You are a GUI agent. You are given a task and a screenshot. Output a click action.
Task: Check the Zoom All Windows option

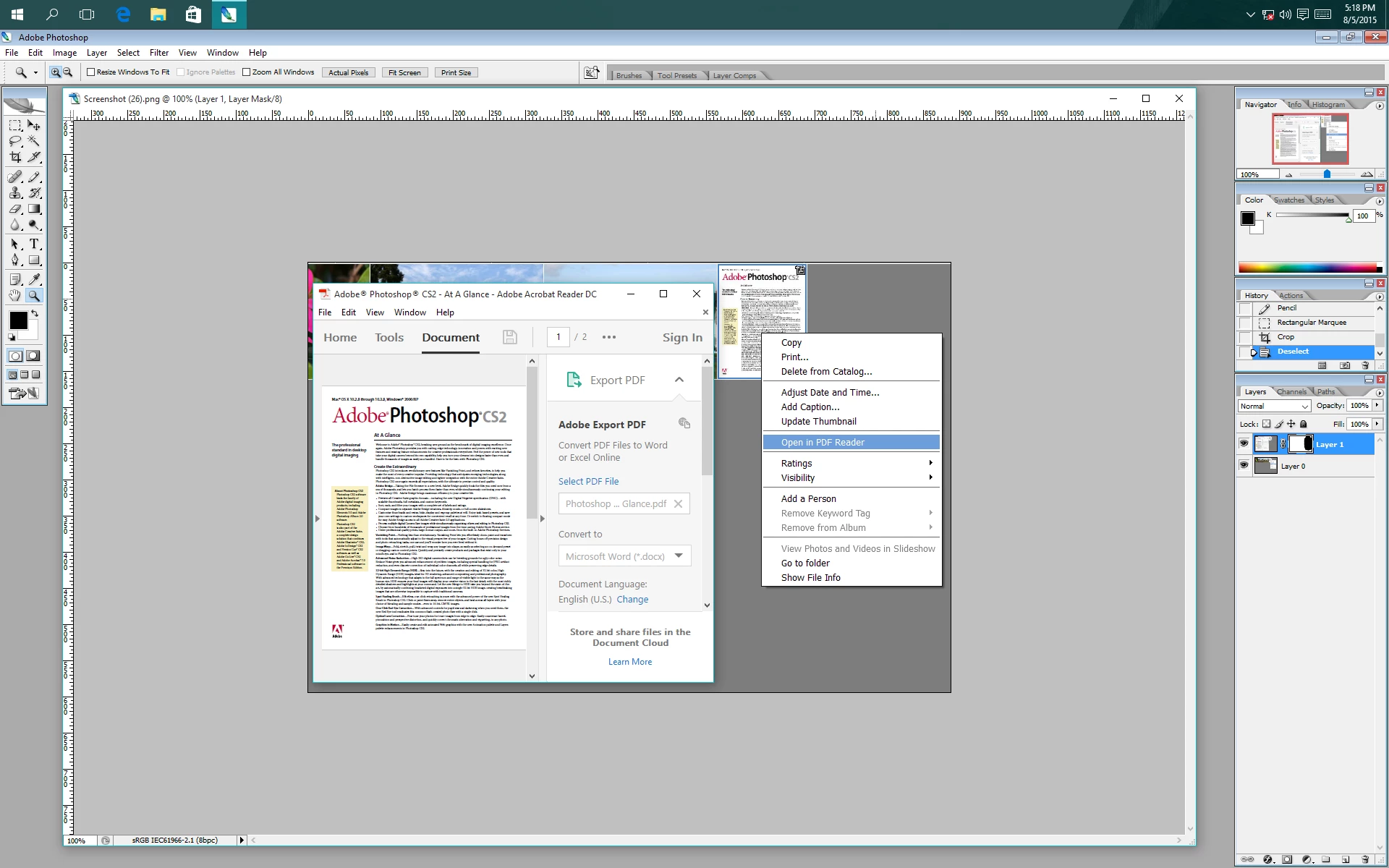247,72
